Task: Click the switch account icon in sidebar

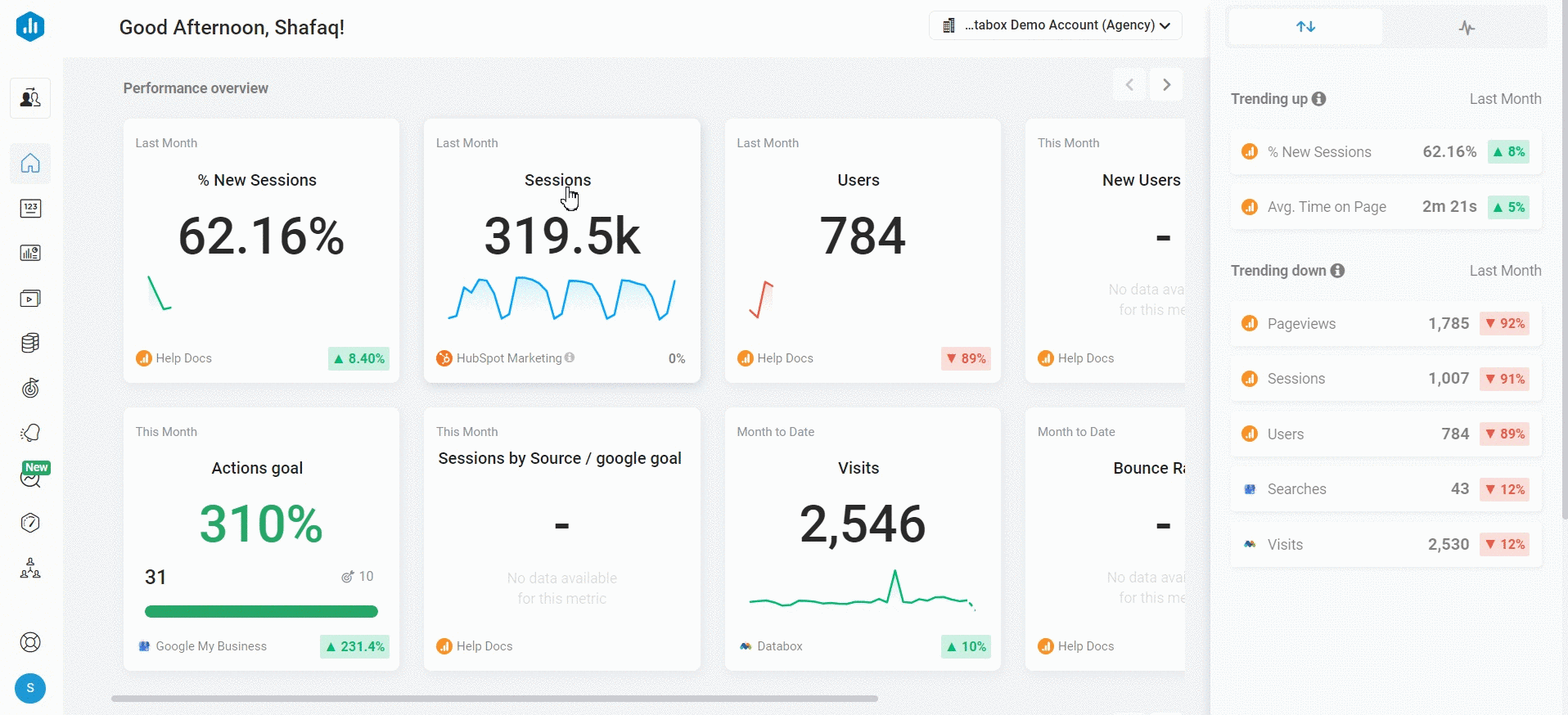Action: (30, 98)
